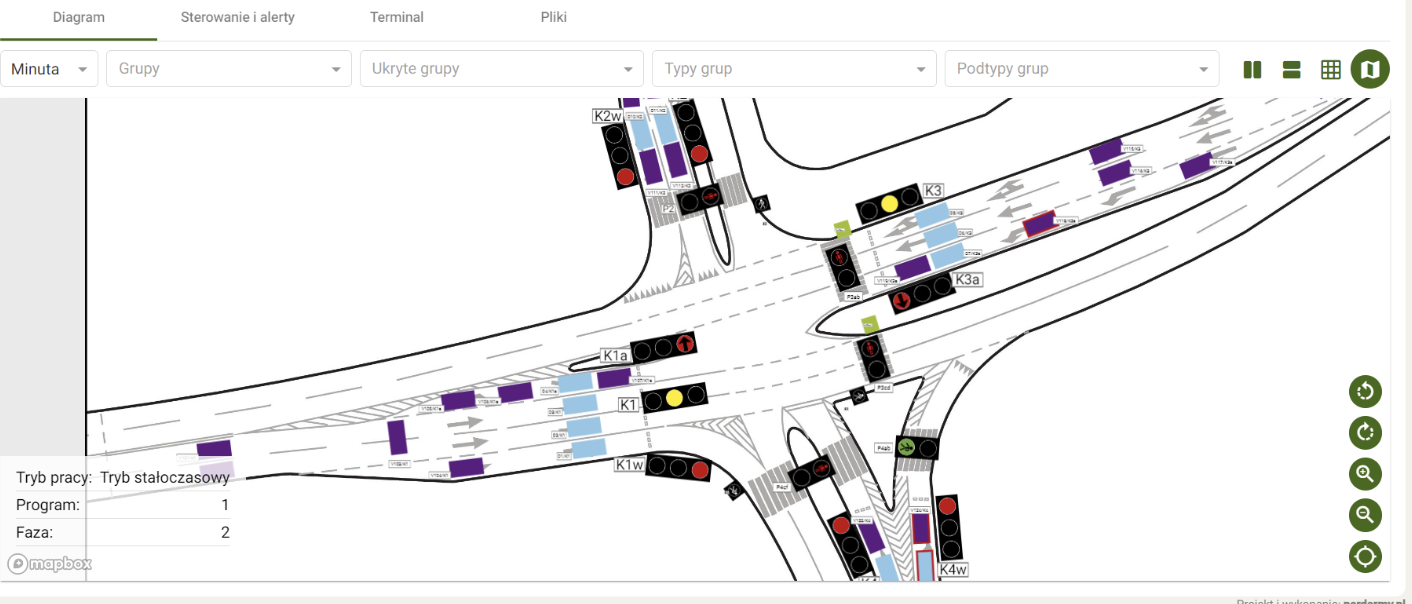
Task: Zoom out using the magnifier minus icon
Action: [x=1365, y=514]
